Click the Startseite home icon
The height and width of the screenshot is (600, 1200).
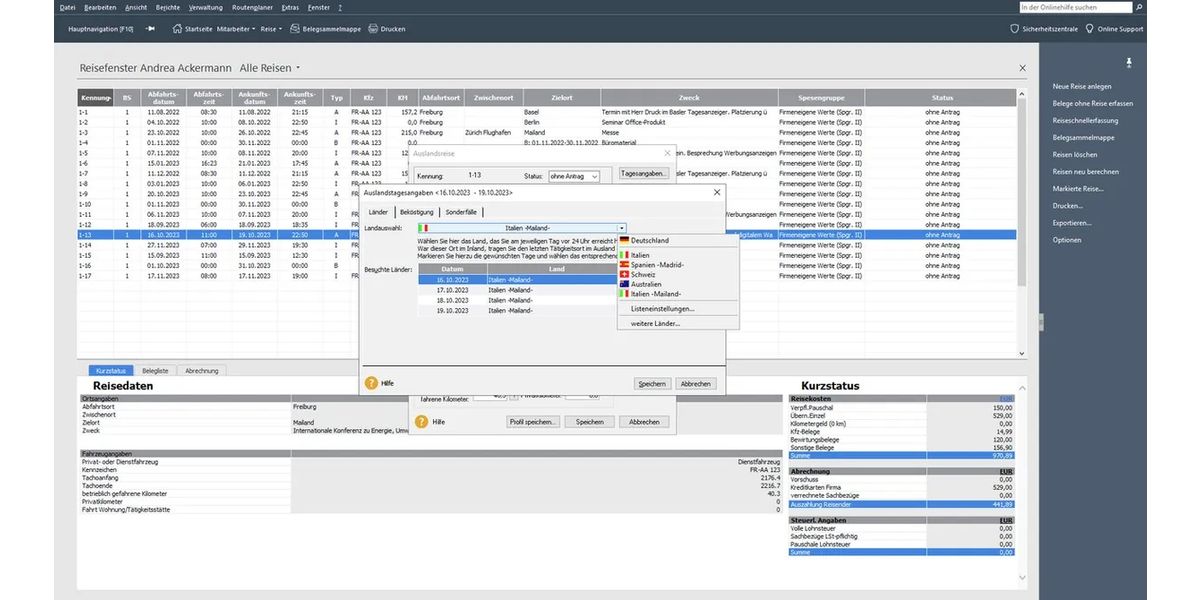tap(177, 29)
